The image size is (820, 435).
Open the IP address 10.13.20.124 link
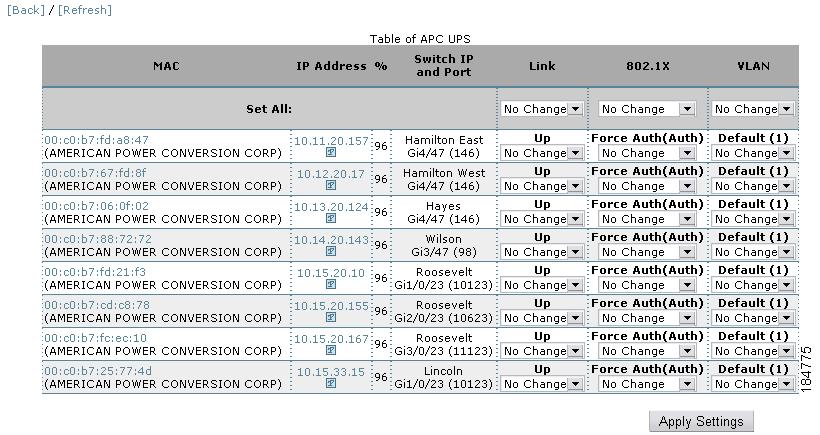point(331,206)
